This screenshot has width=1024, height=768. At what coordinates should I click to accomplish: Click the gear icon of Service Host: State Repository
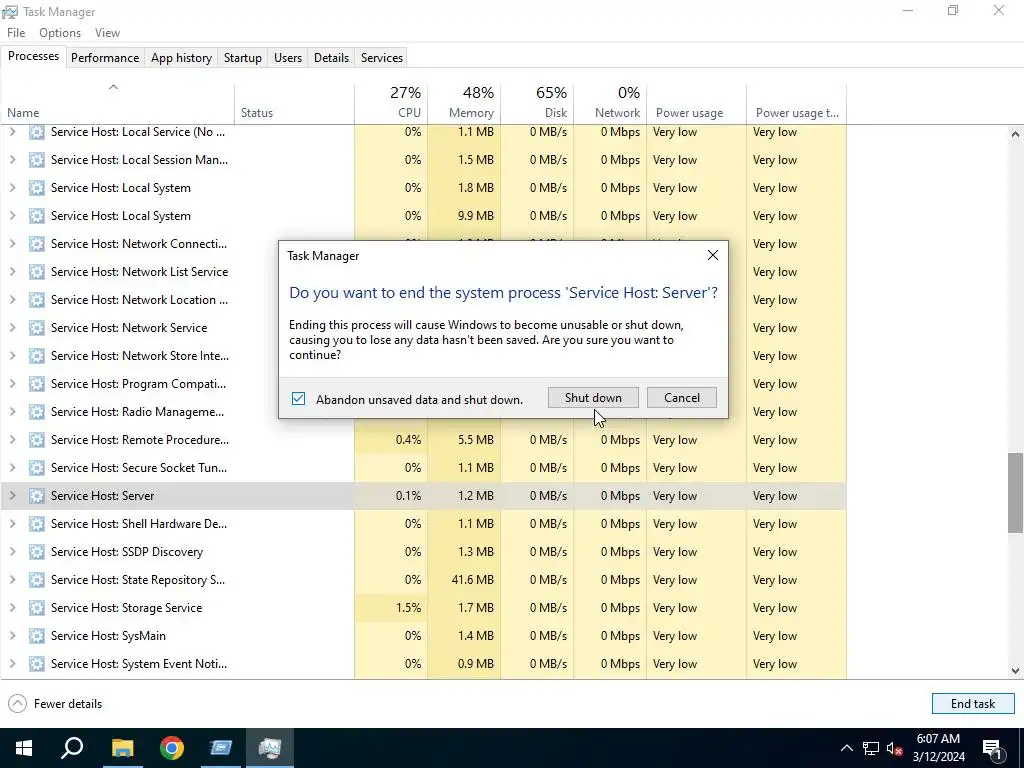[37, 580]
